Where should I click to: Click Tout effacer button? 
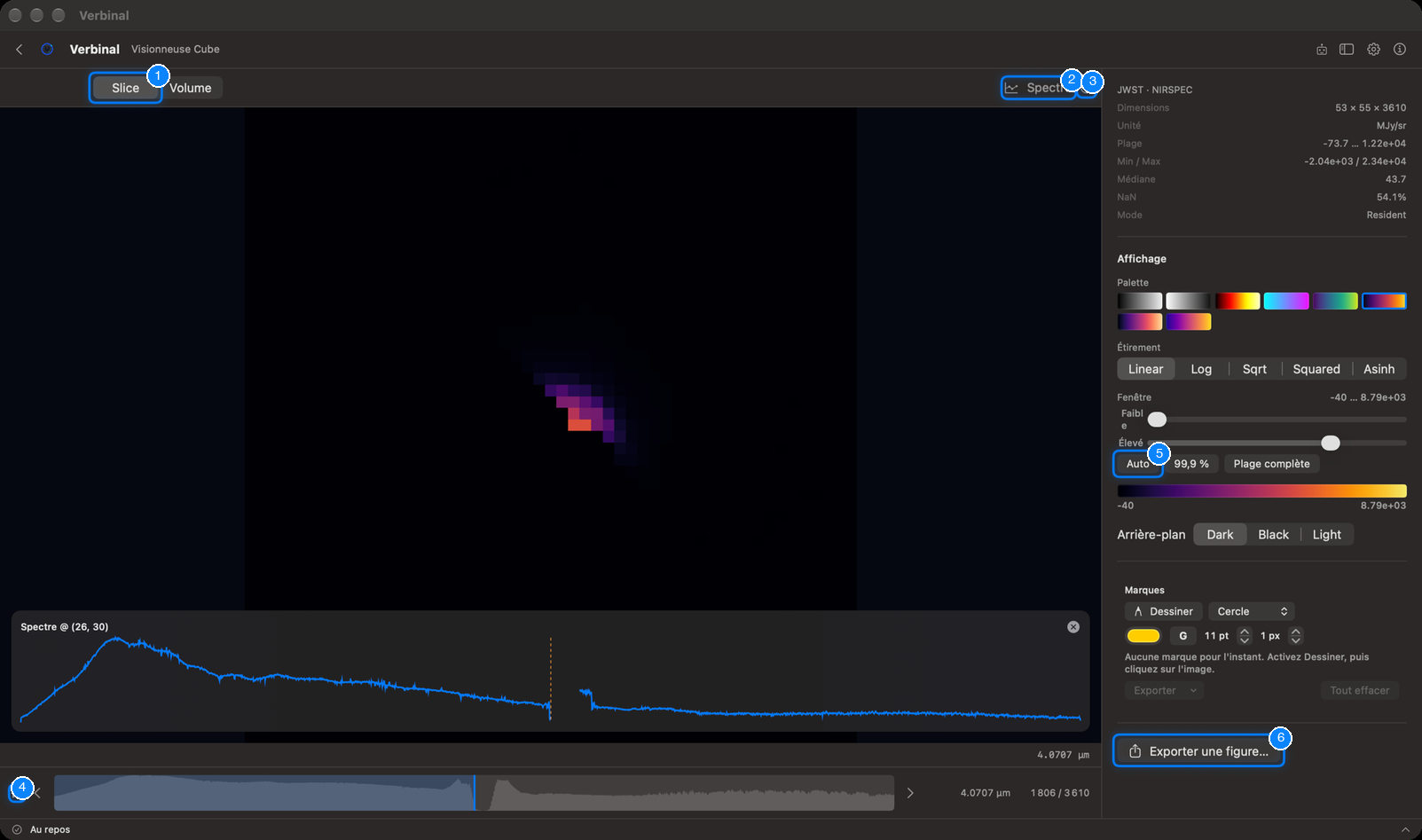tap(1359, 690)
